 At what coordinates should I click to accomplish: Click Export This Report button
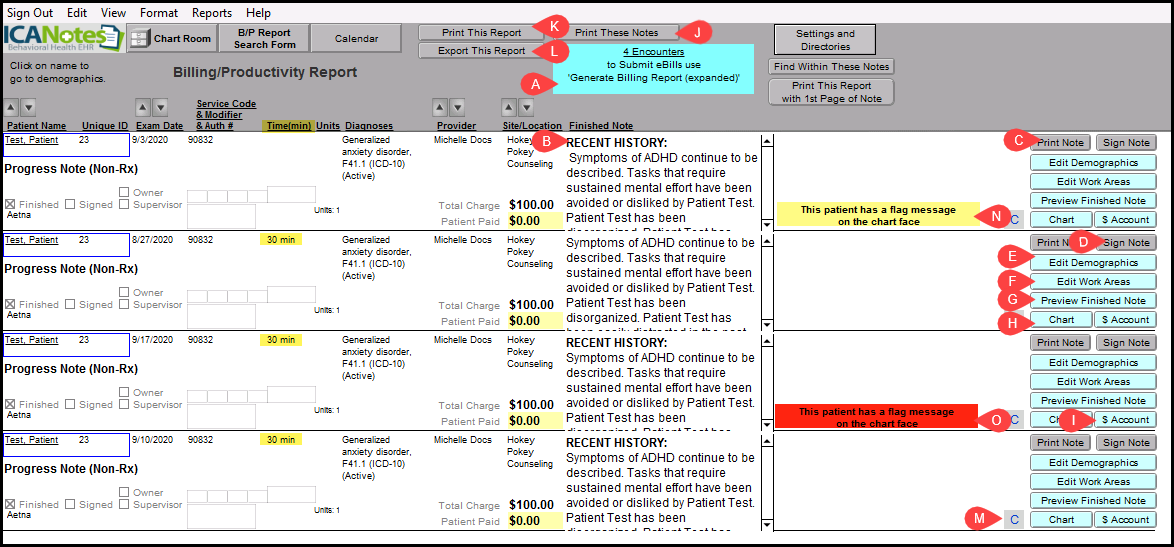[481, 51]
